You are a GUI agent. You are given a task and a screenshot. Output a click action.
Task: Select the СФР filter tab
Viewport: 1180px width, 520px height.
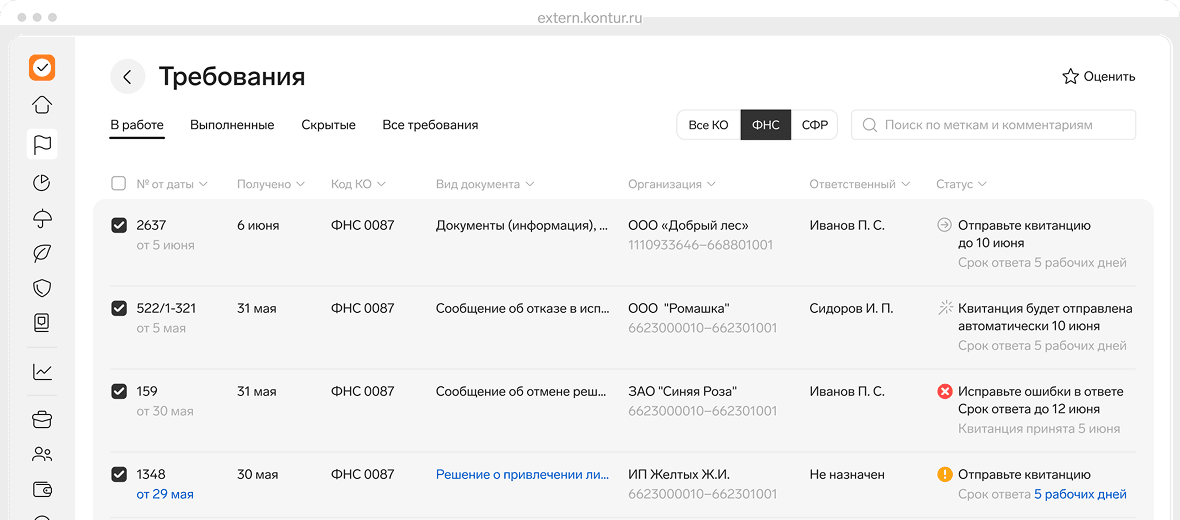814,125
